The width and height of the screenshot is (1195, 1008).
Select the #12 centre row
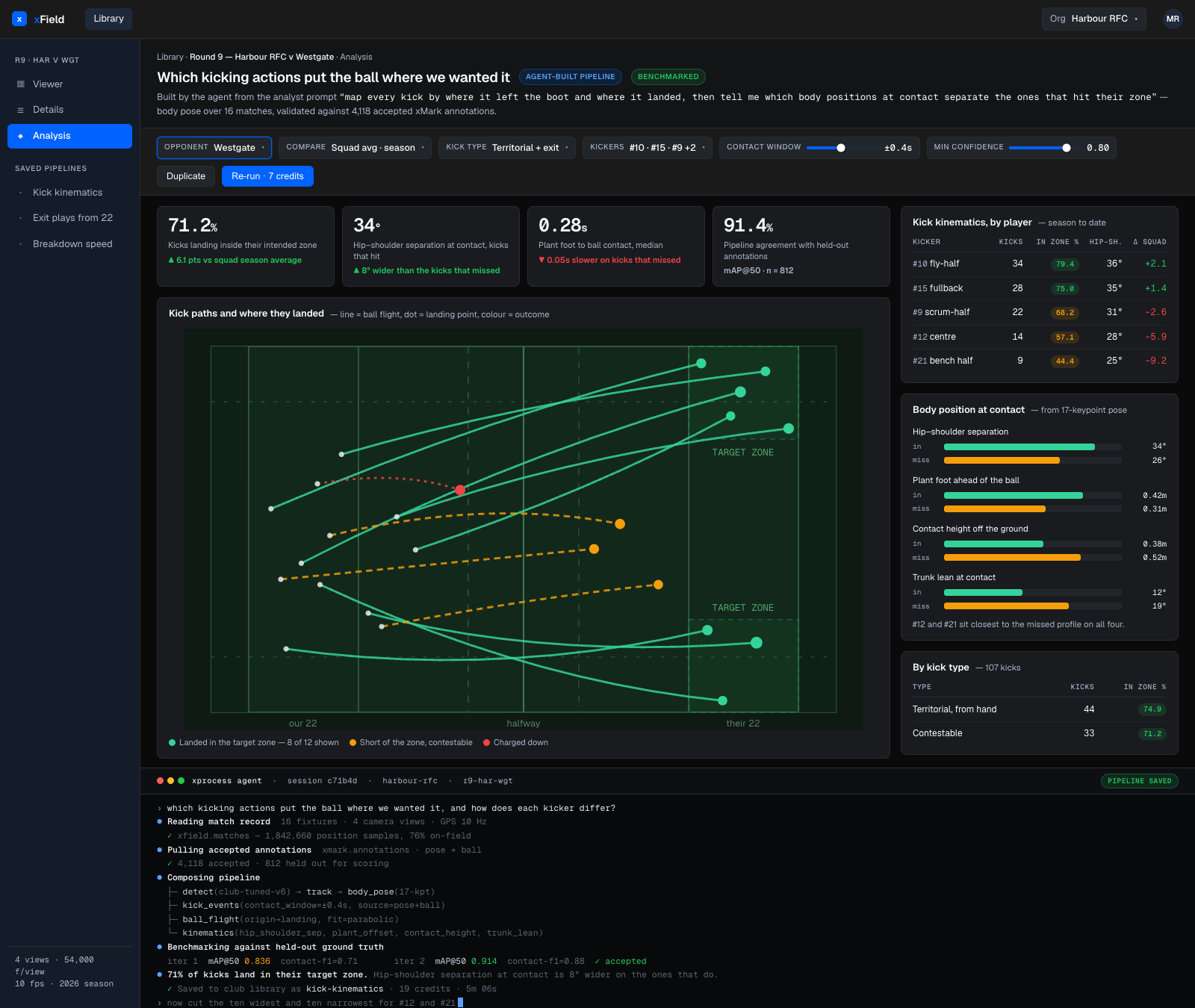1039,337
